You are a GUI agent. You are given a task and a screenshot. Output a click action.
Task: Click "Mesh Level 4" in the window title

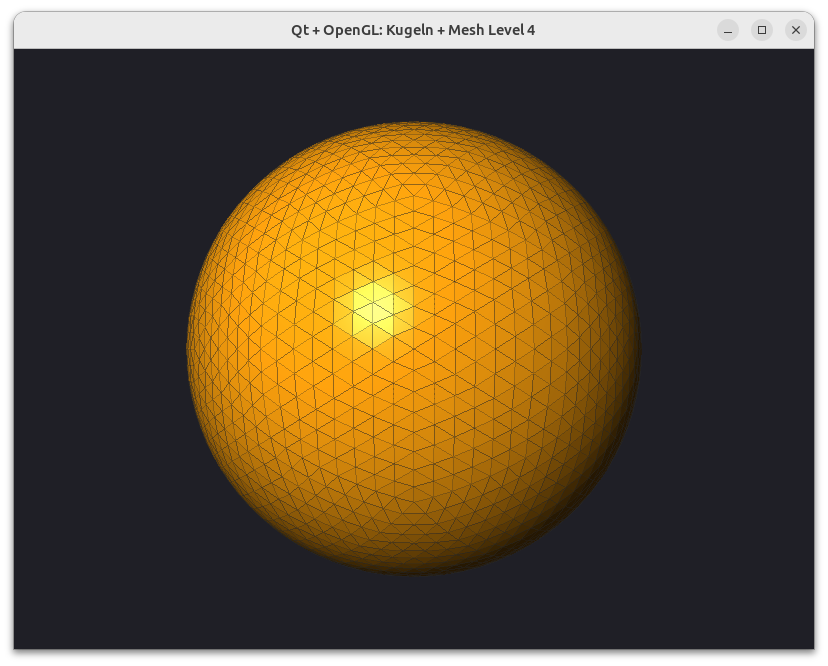(x=492, y=30)
